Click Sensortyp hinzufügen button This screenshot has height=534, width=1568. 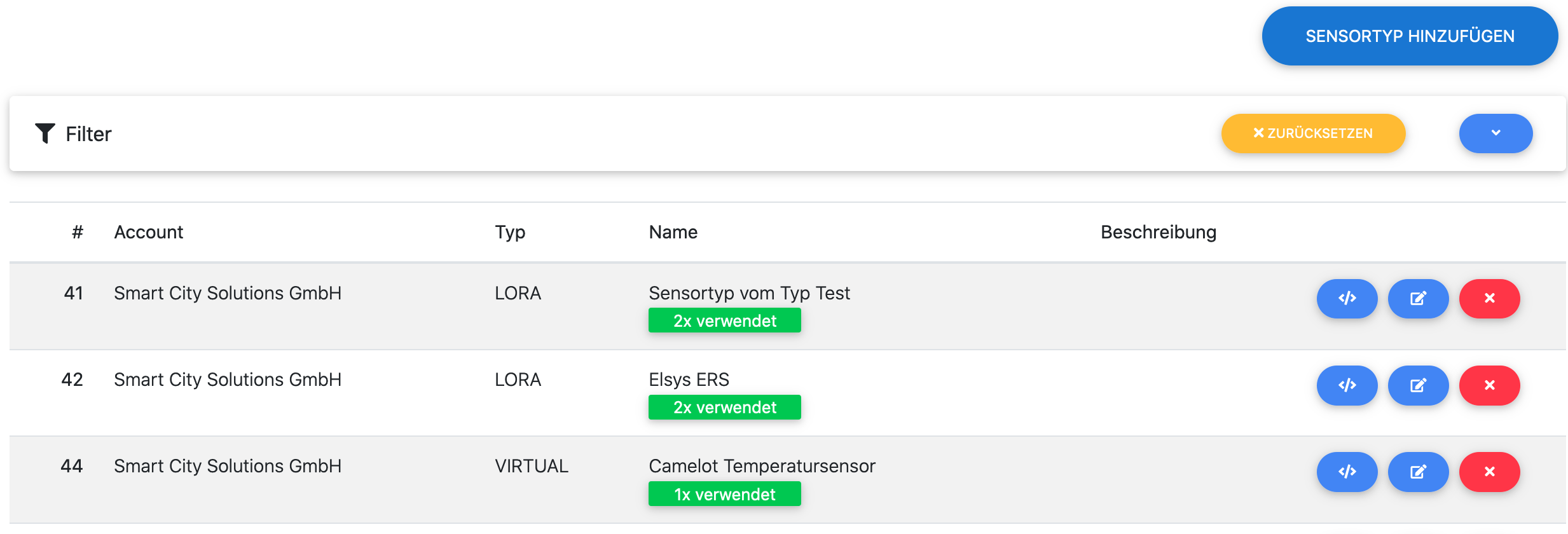click(x=1410, y=36)
